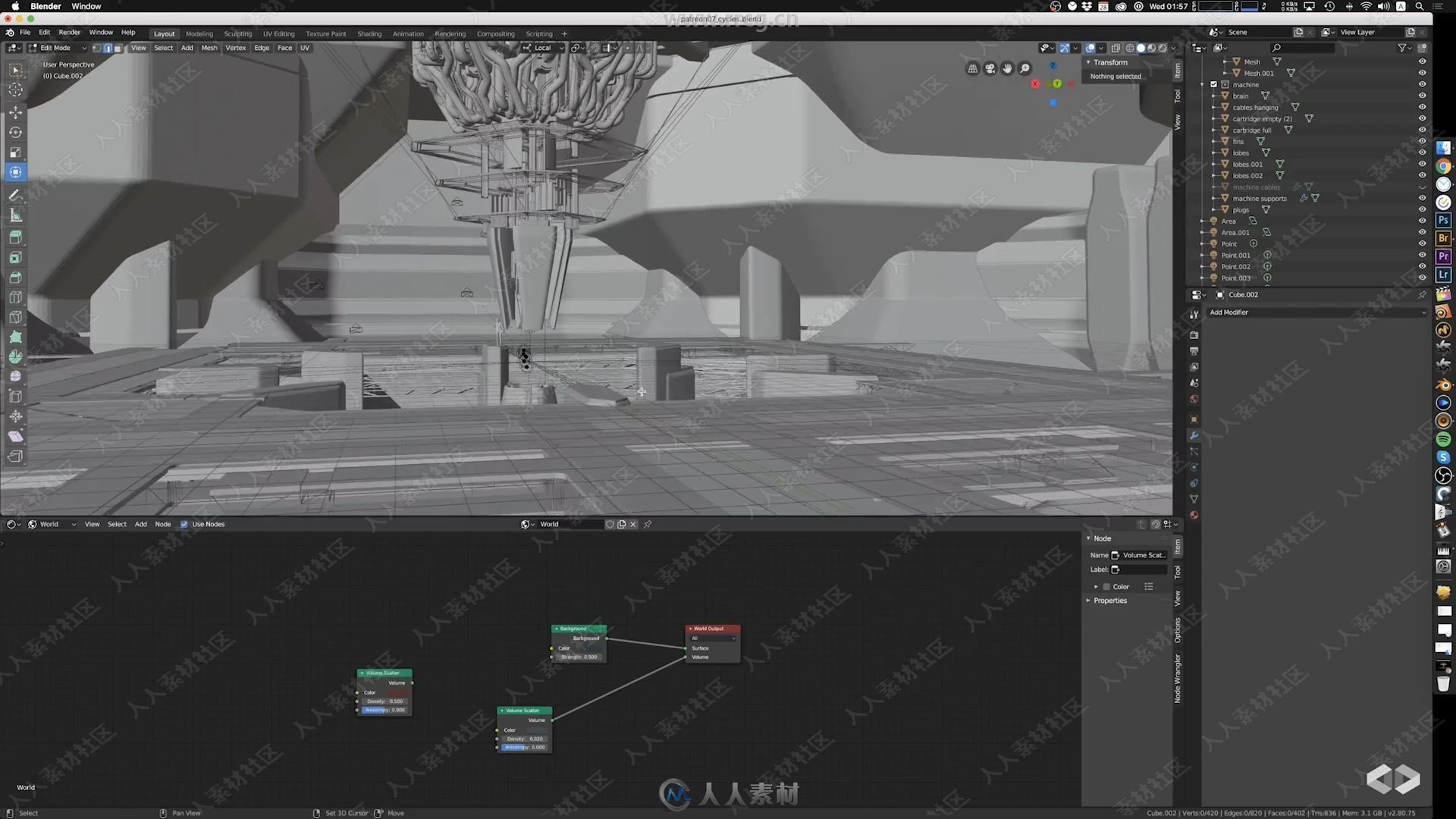Open the Mesh menu in viewport header

(209, 48)
